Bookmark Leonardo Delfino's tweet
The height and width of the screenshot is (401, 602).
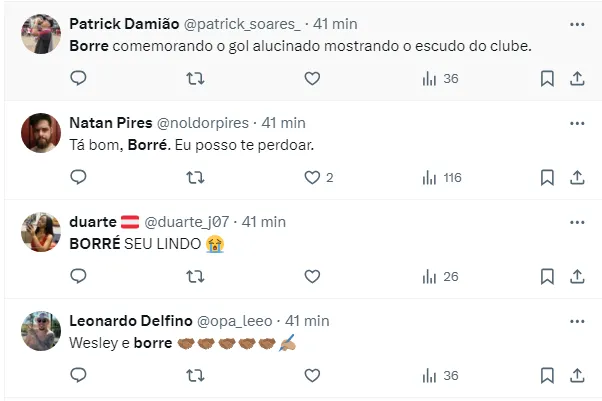547,375
